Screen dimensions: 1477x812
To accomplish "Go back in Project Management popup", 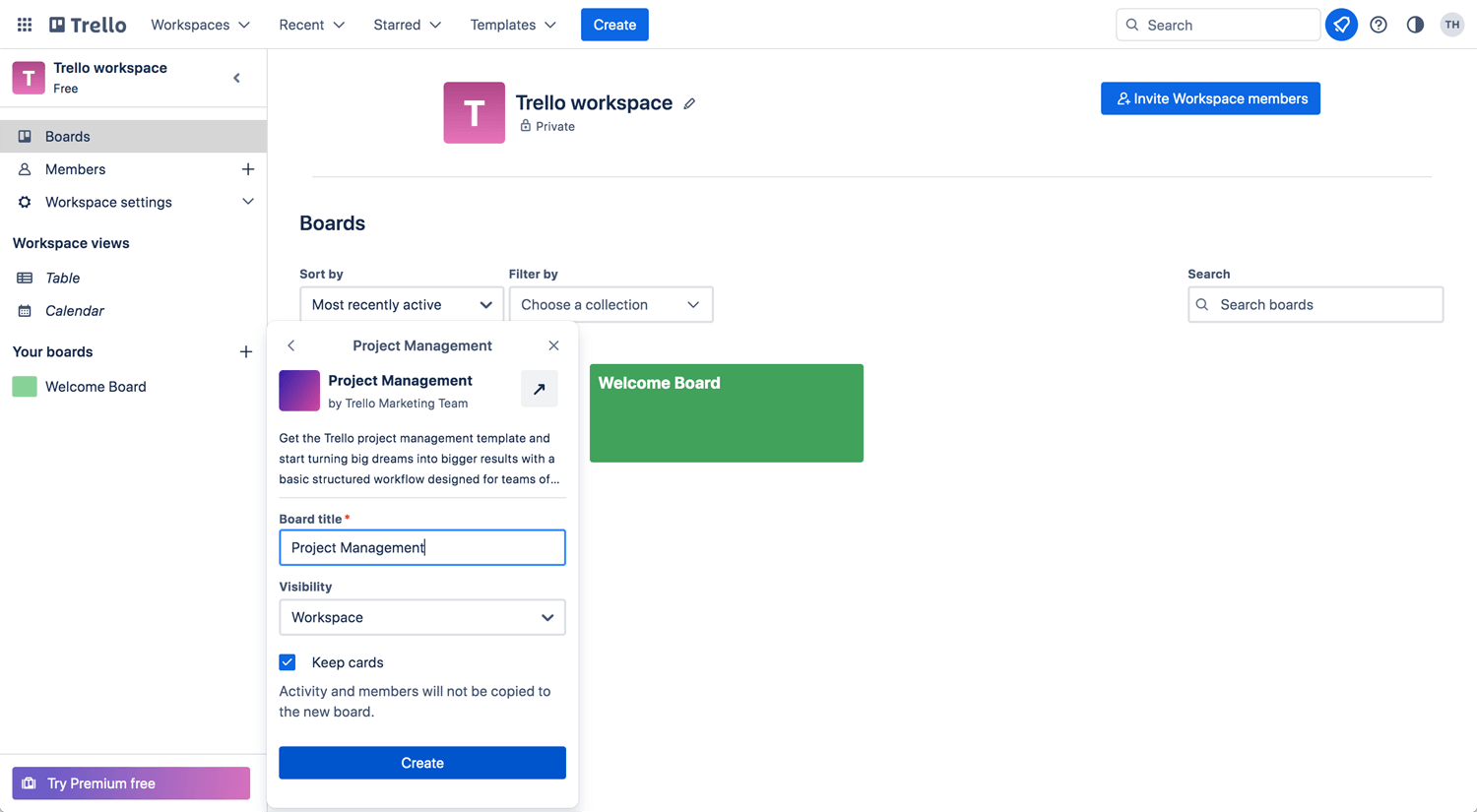I will coord(290,345).
